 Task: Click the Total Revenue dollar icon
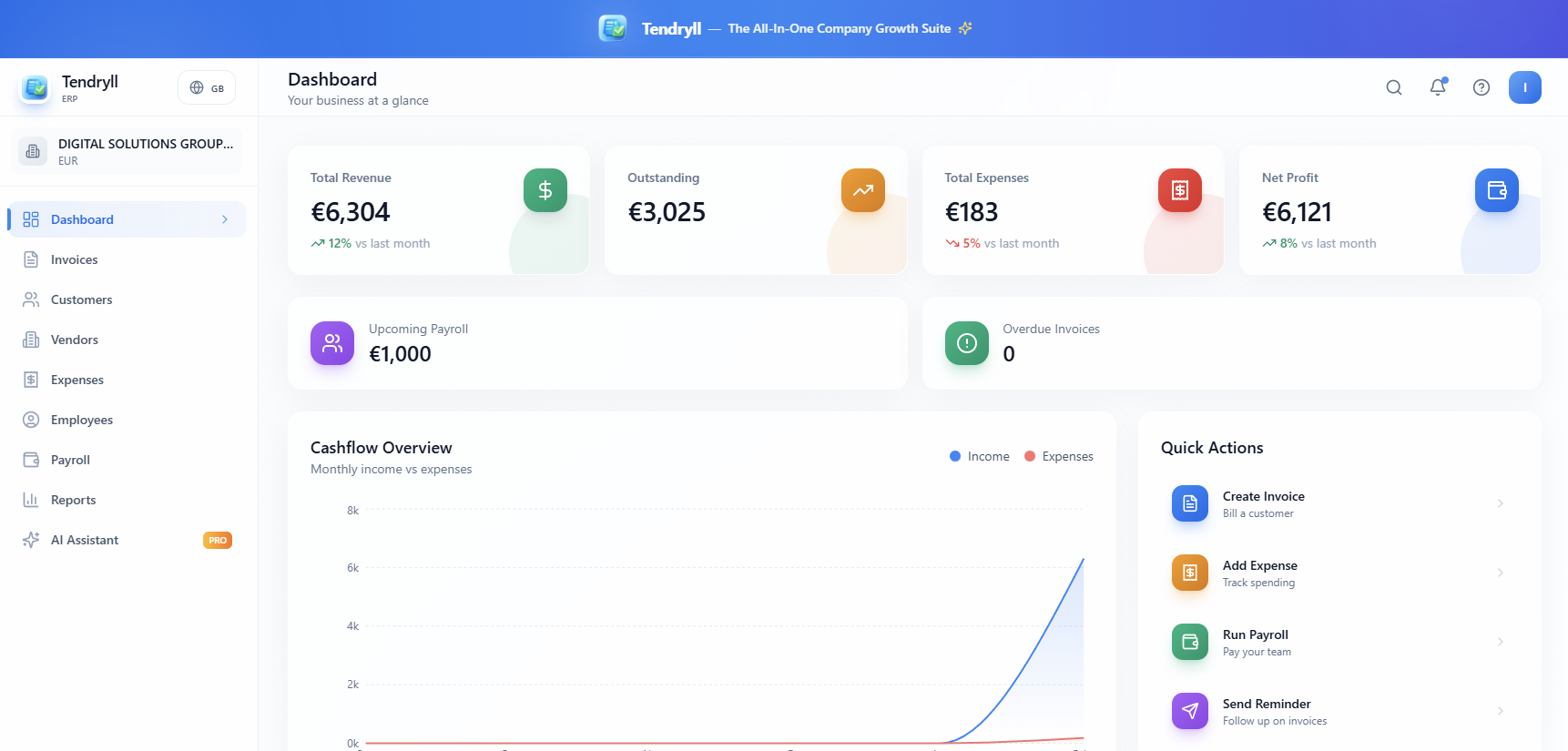click(x=545, y=190)
